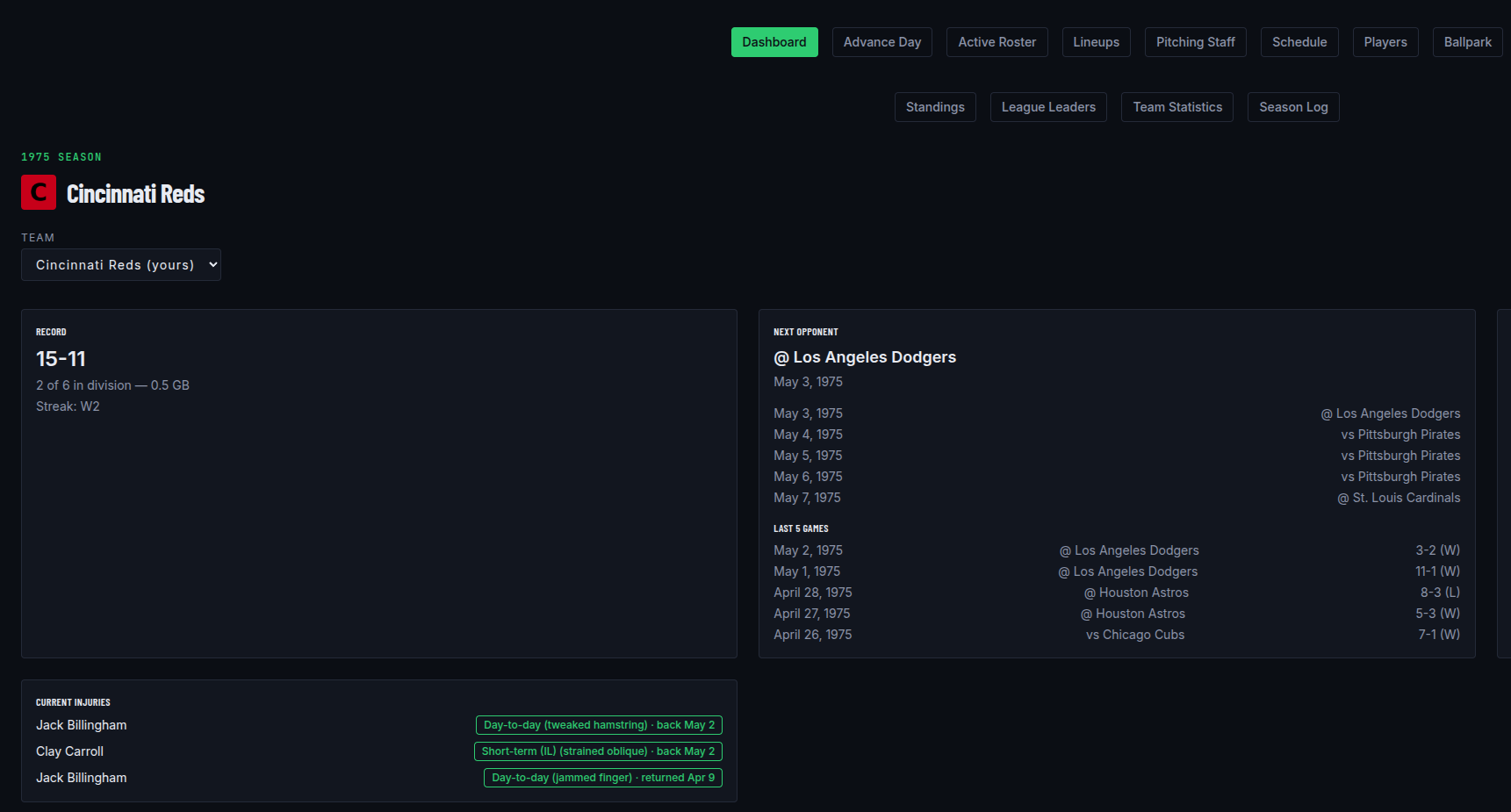Click the Jack Billingham jammed finger row name
This screenshot has height=812, width=1511.
81,778
